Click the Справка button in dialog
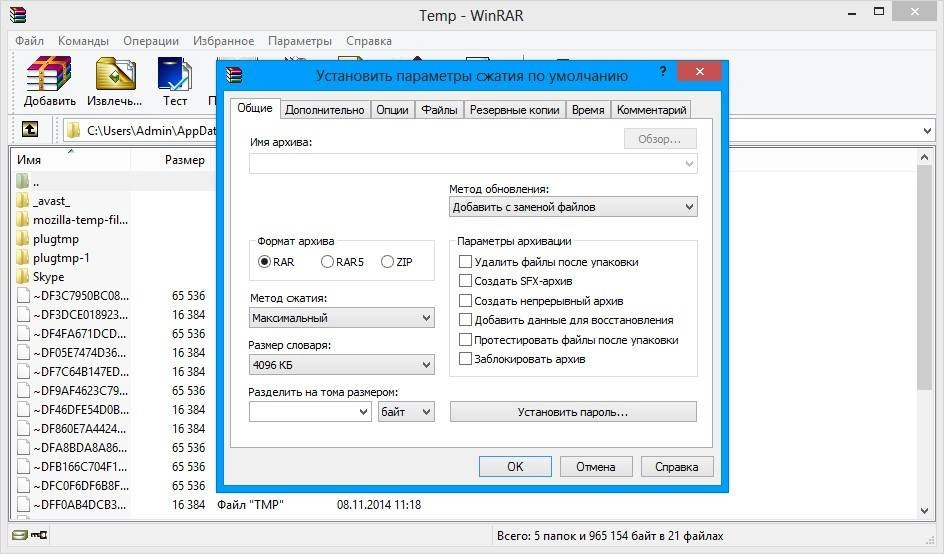Screen dimensions: 944x554 [x=677, y=467]
